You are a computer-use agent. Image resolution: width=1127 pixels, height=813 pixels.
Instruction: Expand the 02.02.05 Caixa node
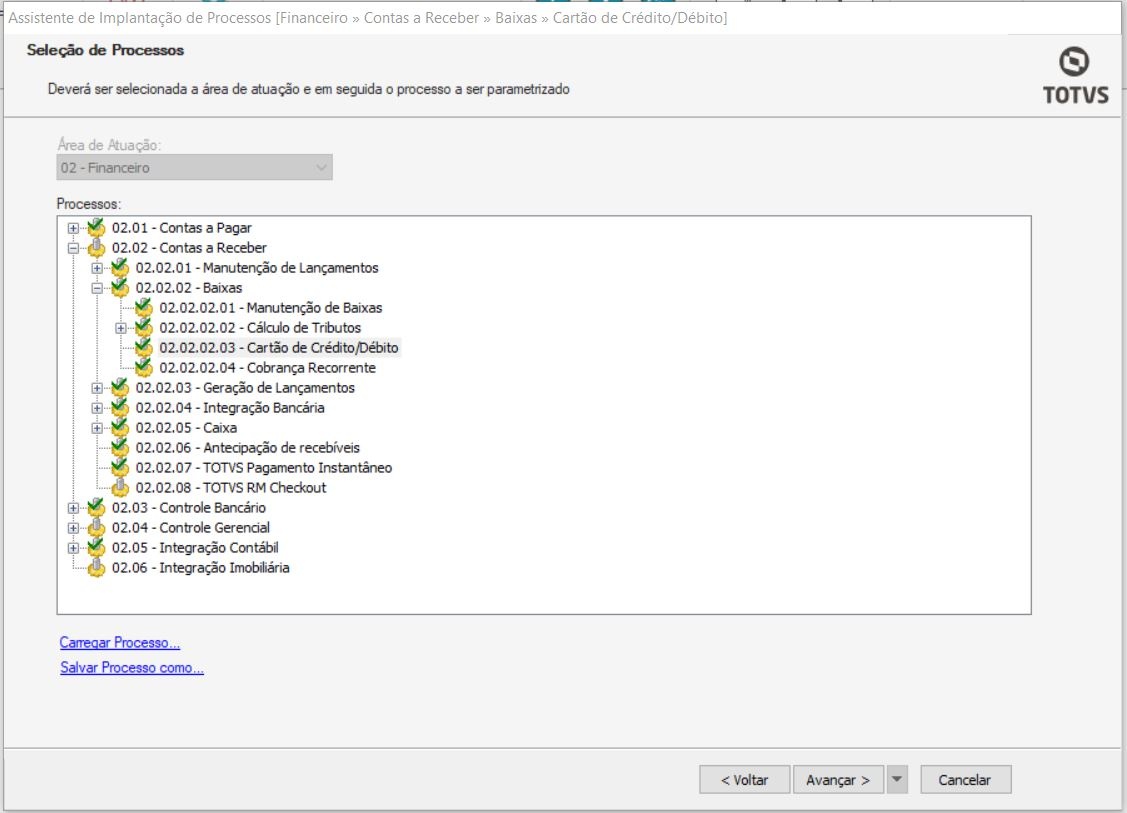point(97,428)
